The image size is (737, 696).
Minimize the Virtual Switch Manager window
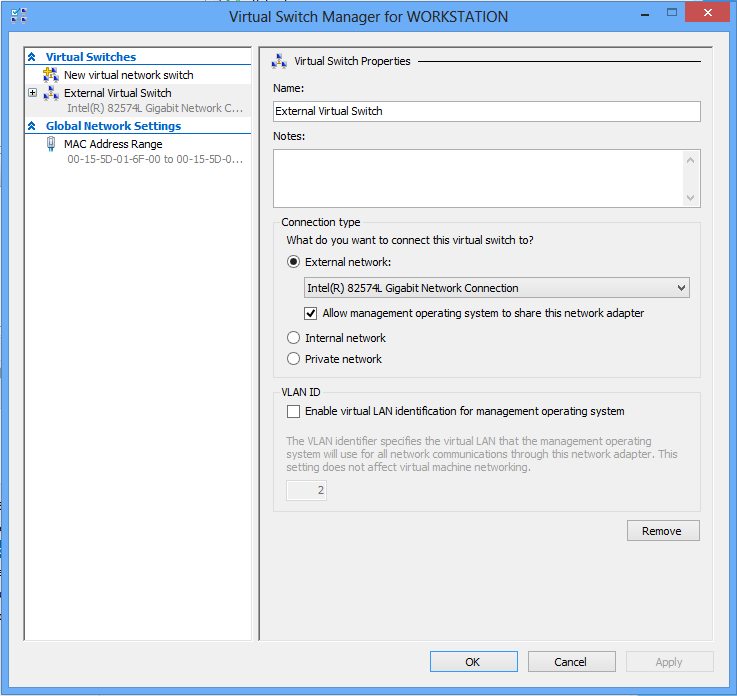[645, 13]
